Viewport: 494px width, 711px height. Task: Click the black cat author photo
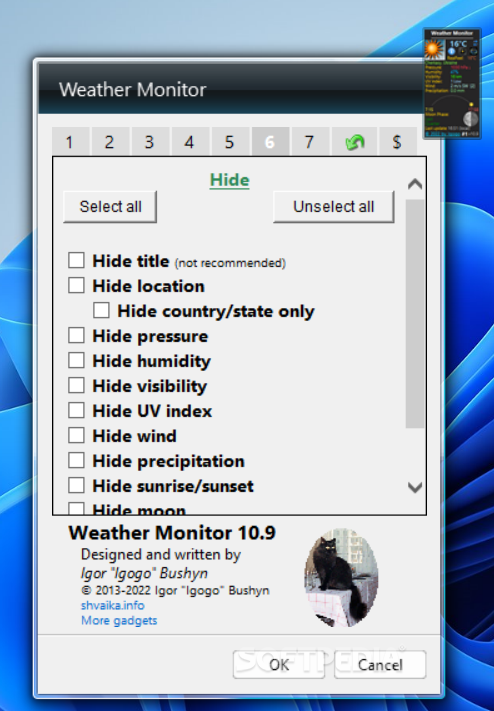(341, 578)
